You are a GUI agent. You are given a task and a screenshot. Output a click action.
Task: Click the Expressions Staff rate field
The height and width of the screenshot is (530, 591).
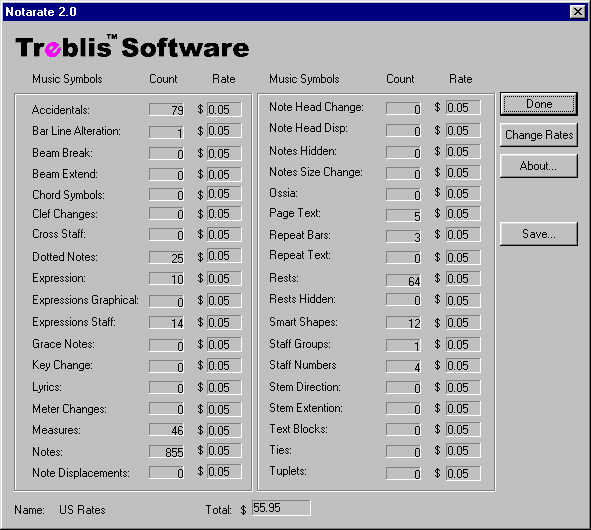pos(224,323)
